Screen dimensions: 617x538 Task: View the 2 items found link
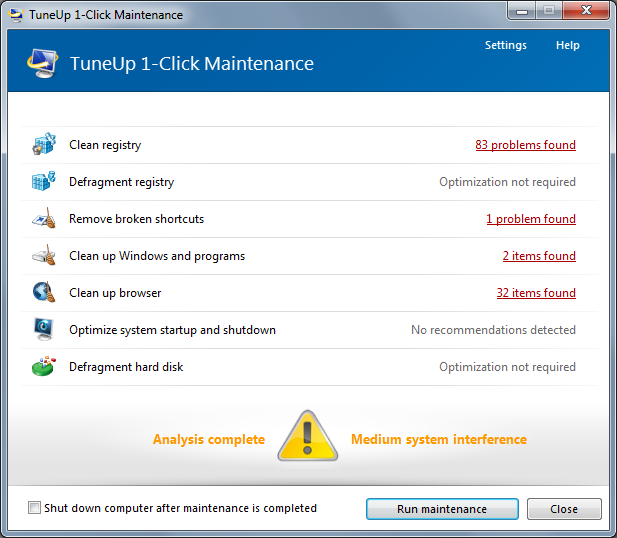(x=539, y=256)
